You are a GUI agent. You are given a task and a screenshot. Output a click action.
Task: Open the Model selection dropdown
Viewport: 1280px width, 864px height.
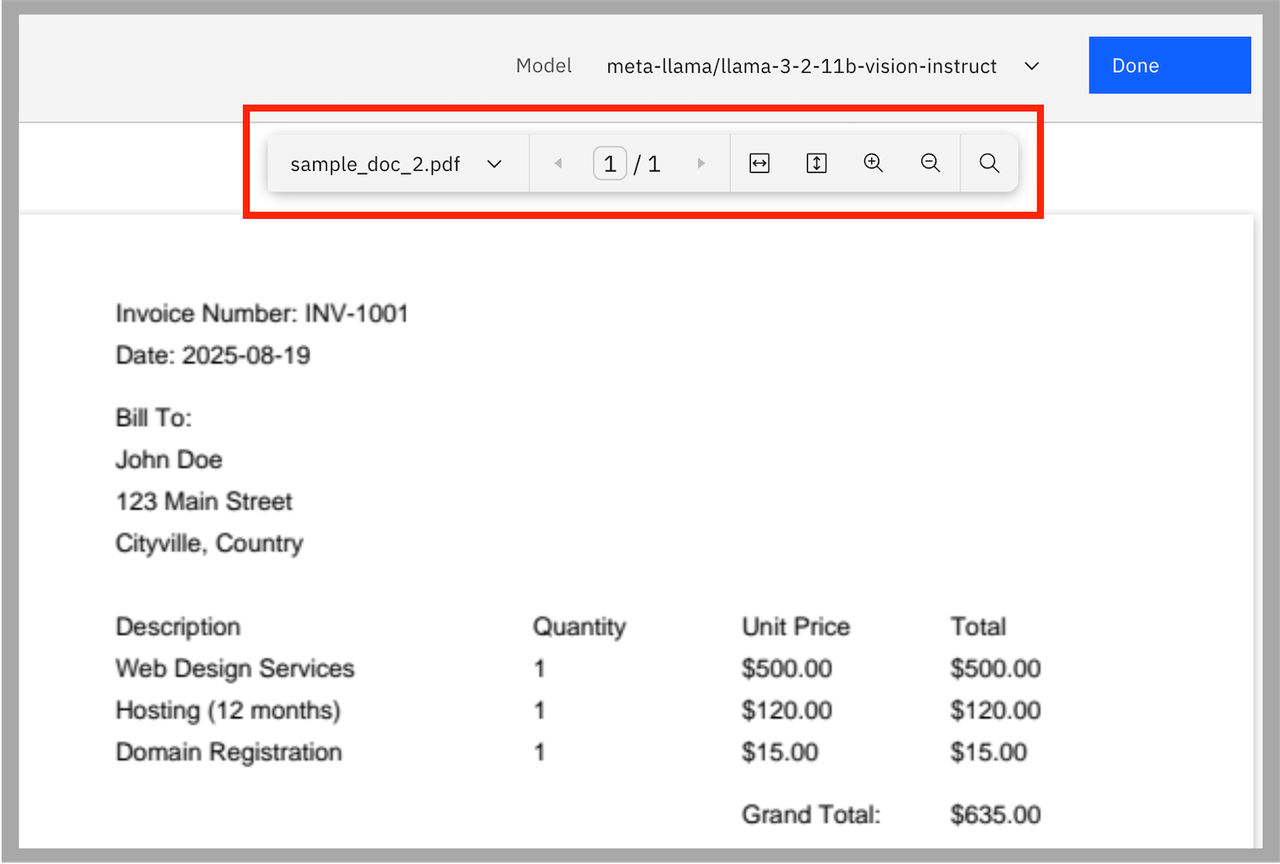coord(822,66)
